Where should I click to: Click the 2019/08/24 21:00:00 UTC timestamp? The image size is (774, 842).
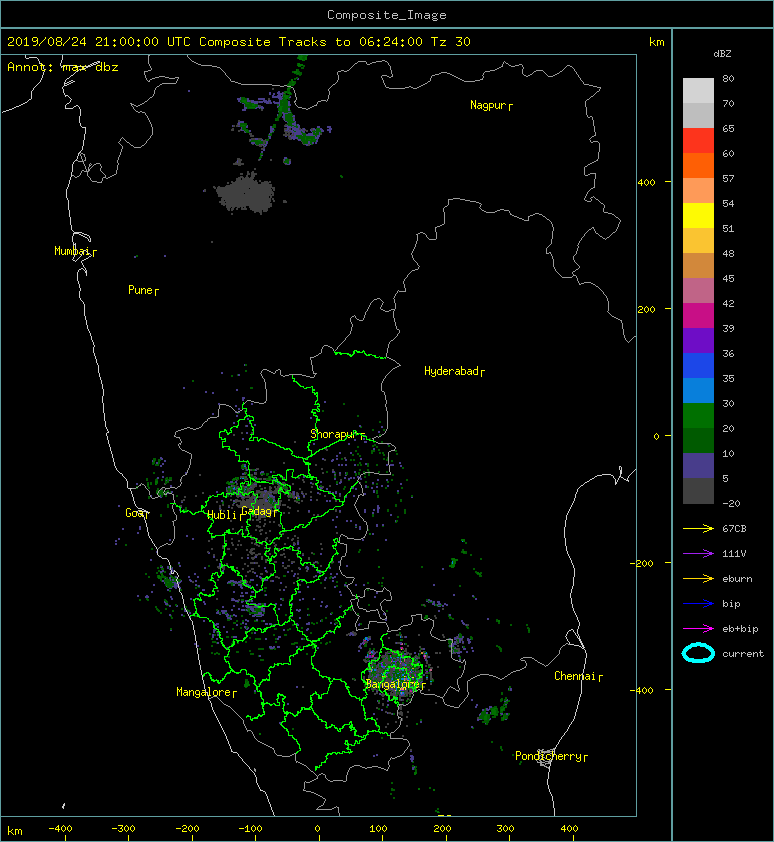98,42
